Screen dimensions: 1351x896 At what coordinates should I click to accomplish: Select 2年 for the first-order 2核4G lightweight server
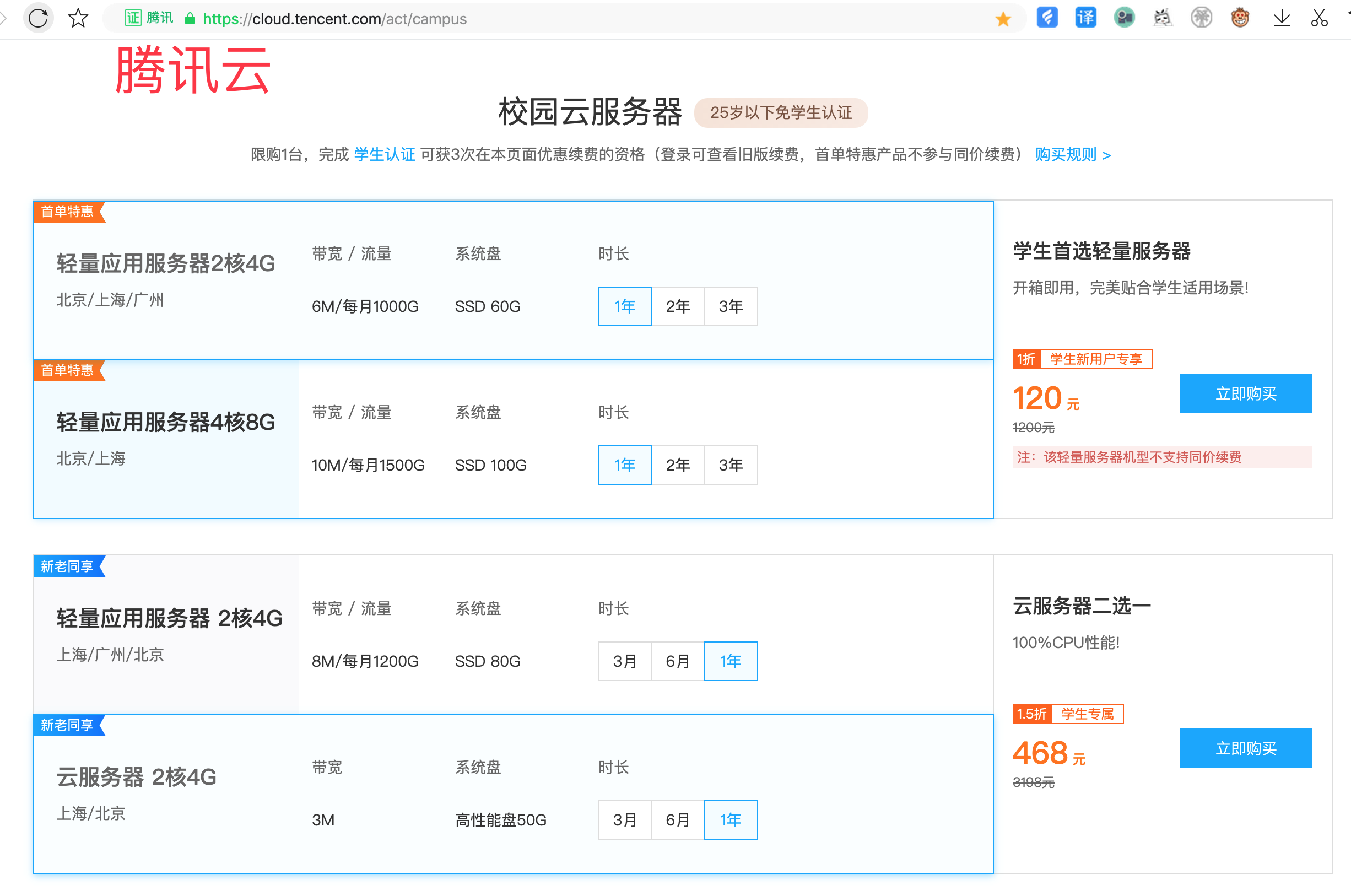pos(678,306)
